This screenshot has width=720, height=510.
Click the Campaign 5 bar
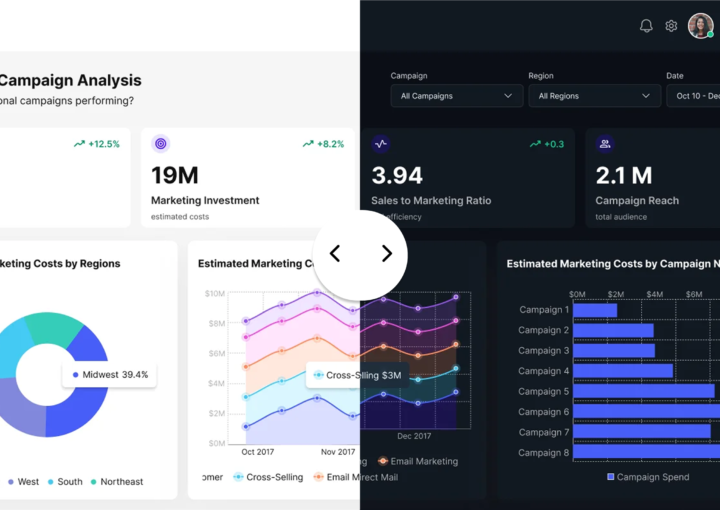click(x=645, y=391)
